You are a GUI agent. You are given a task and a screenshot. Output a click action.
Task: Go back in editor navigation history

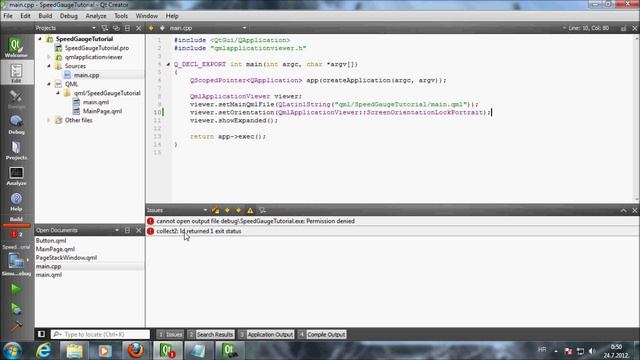coord(151,28)
